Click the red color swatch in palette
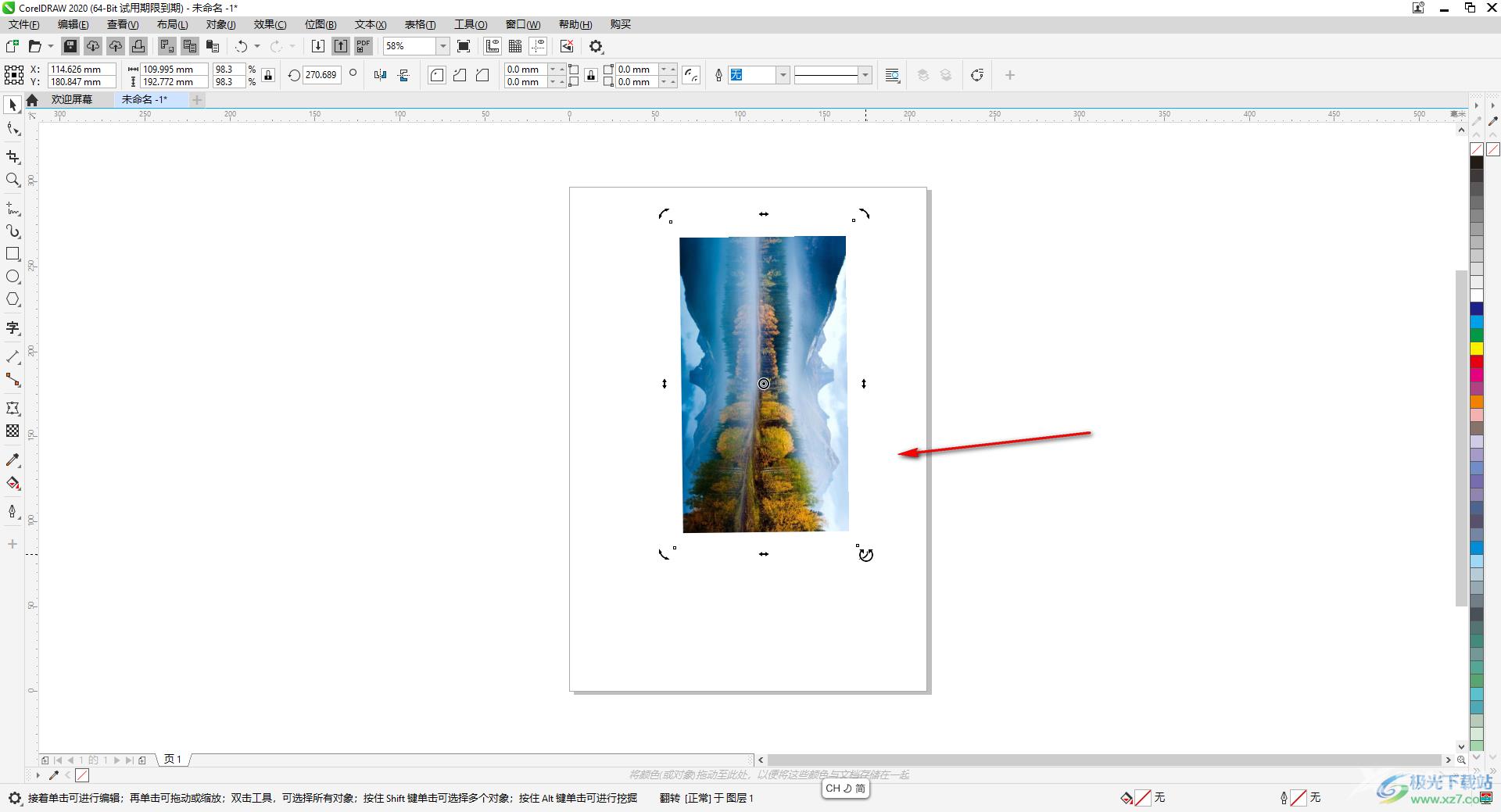This screenshot has width=1501, height=812. click(1477, 362)
